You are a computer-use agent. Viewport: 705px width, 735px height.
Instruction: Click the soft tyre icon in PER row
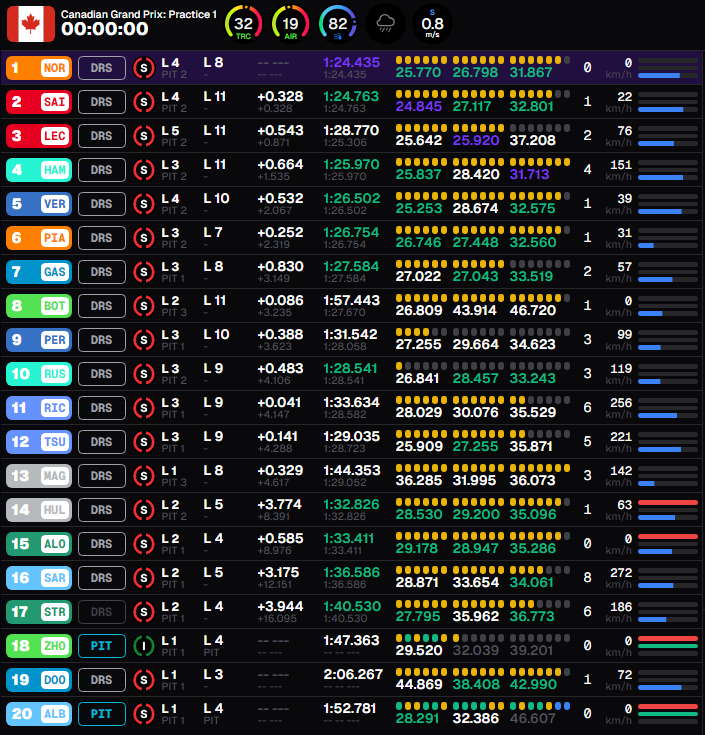point(144,340)
